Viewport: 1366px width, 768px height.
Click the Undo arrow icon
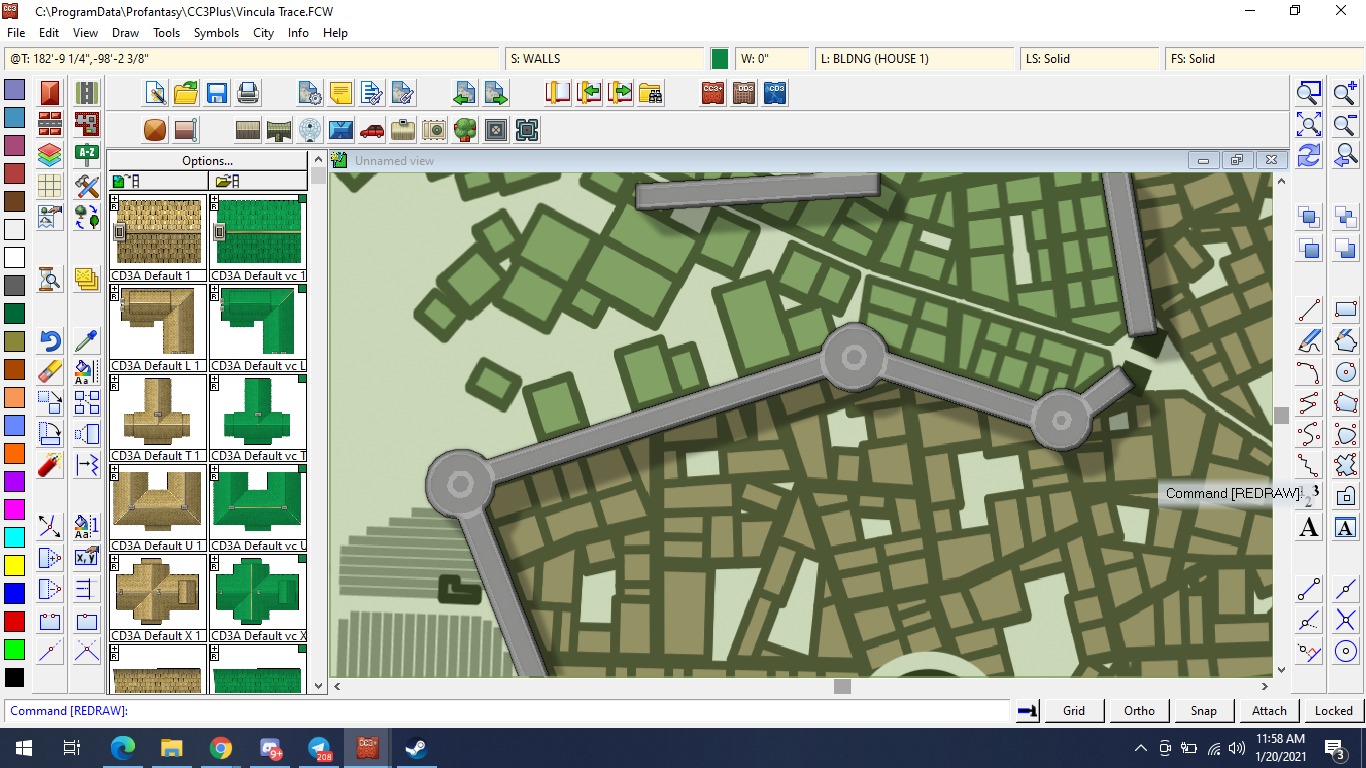click(50, 341)
